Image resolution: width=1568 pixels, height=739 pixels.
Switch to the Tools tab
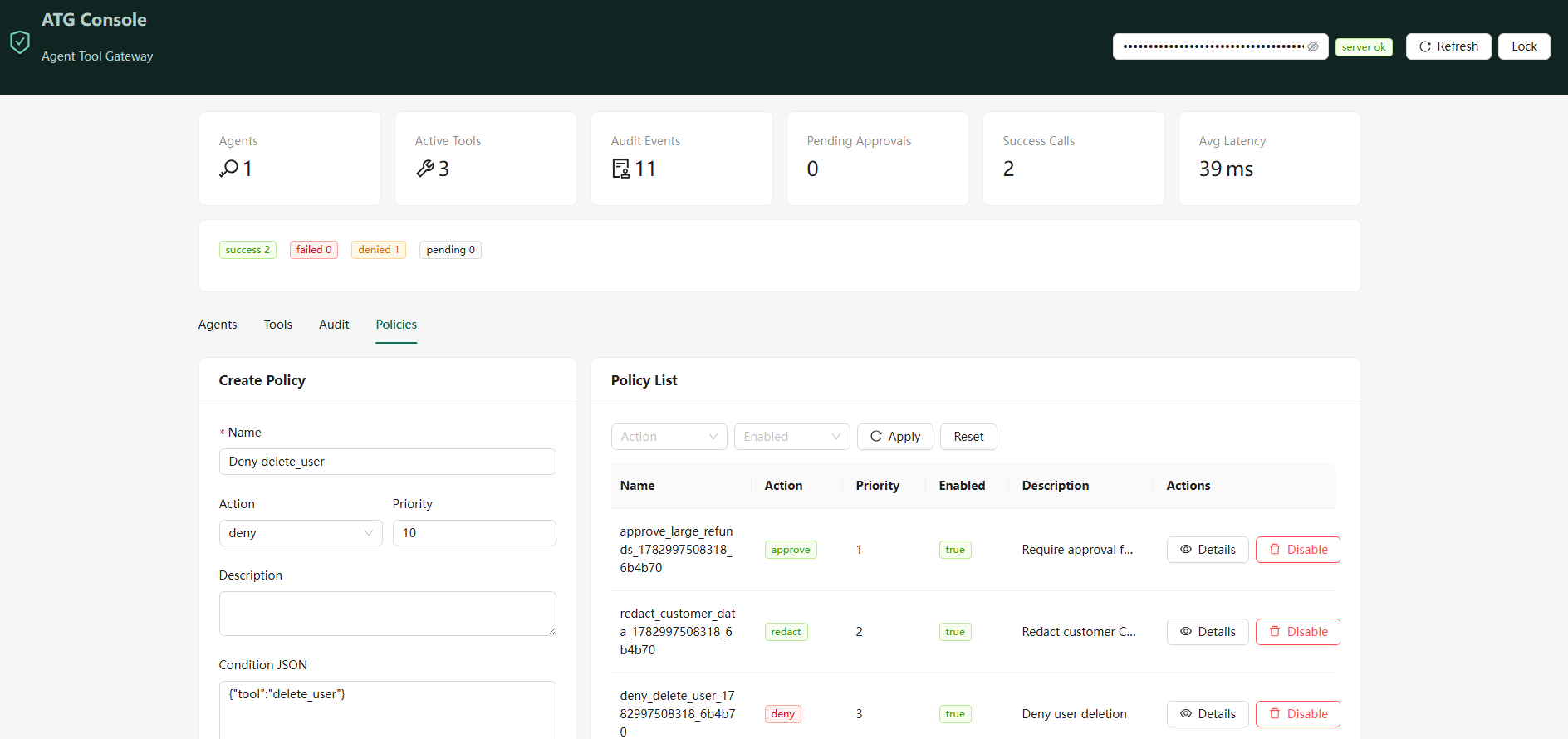click(278, 325)
